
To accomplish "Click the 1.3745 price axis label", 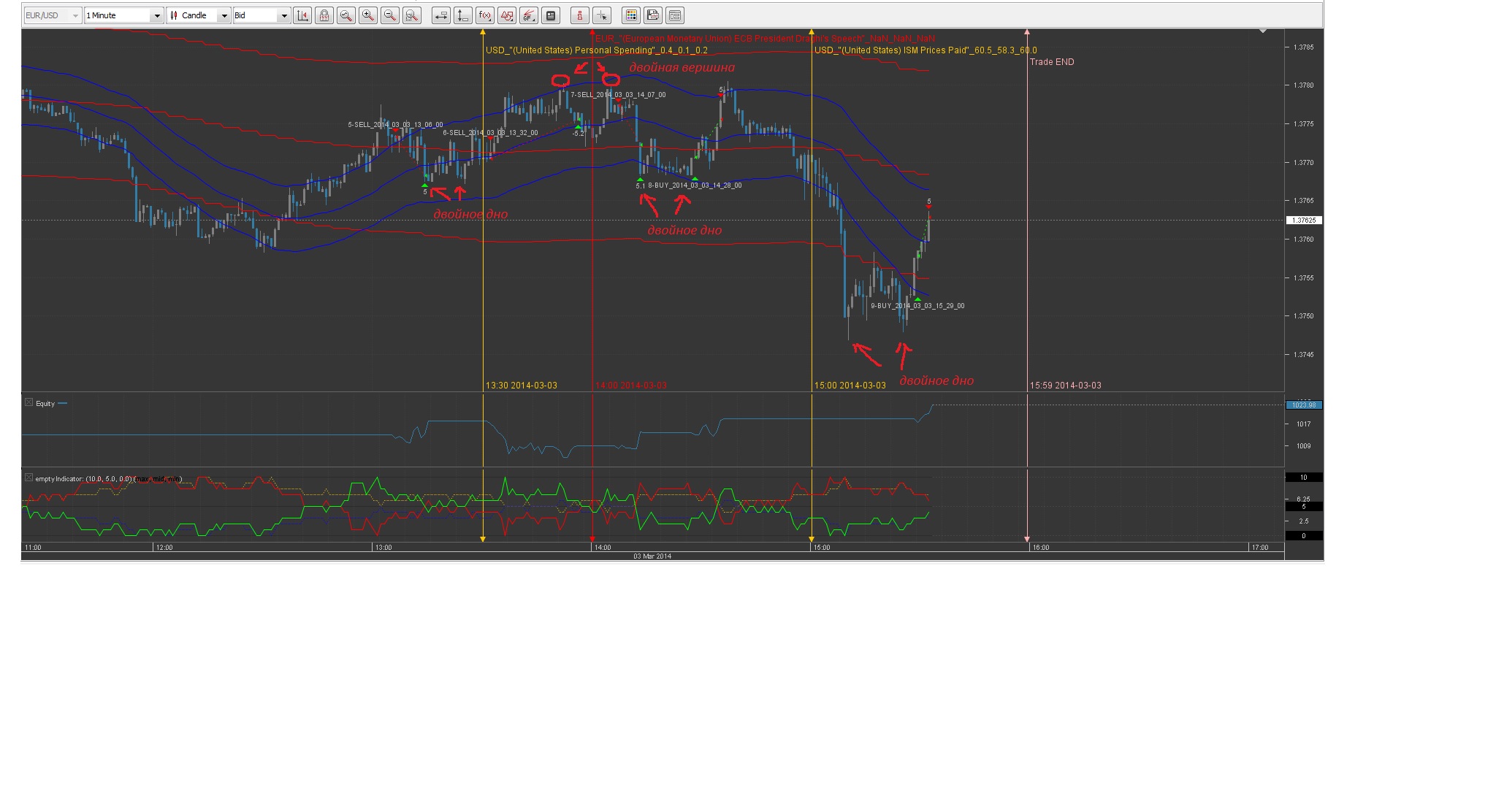I will 1303,355.
